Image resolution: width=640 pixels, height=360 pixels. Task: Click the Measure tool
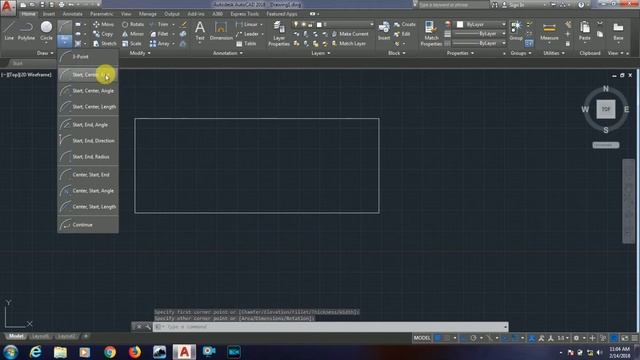(x=549, y=31)
